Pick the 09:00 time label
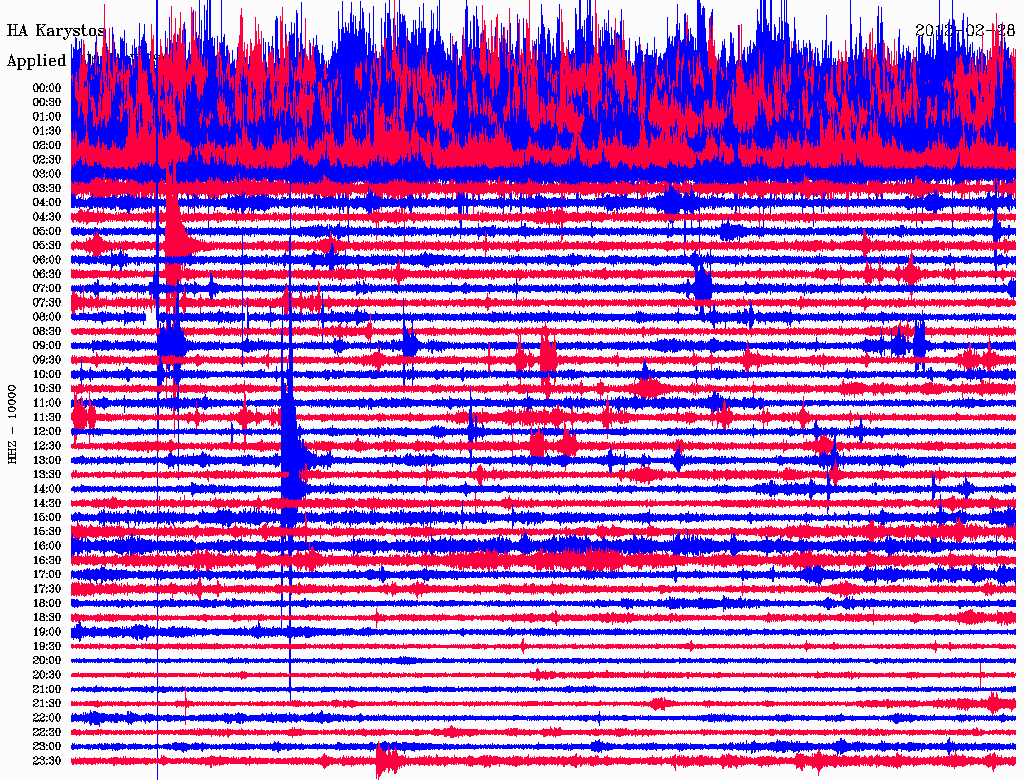 [x=47, y=346]
